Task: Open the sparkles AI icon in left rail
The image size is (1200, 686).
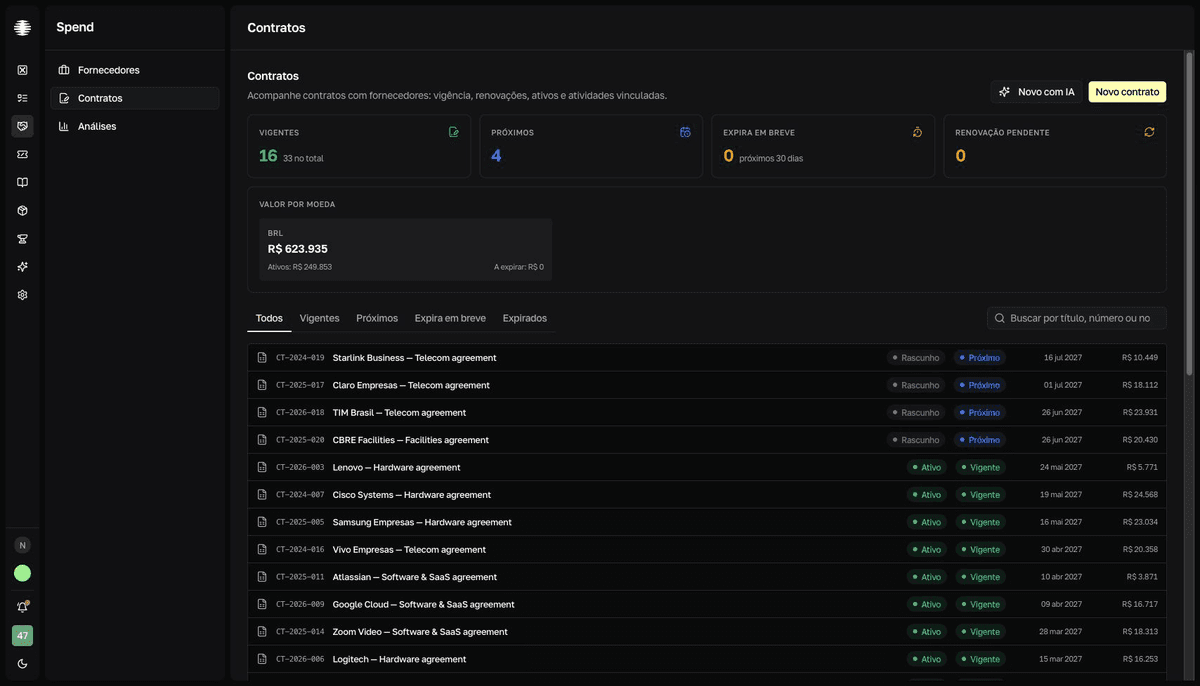Action: [x=22, y=267]
